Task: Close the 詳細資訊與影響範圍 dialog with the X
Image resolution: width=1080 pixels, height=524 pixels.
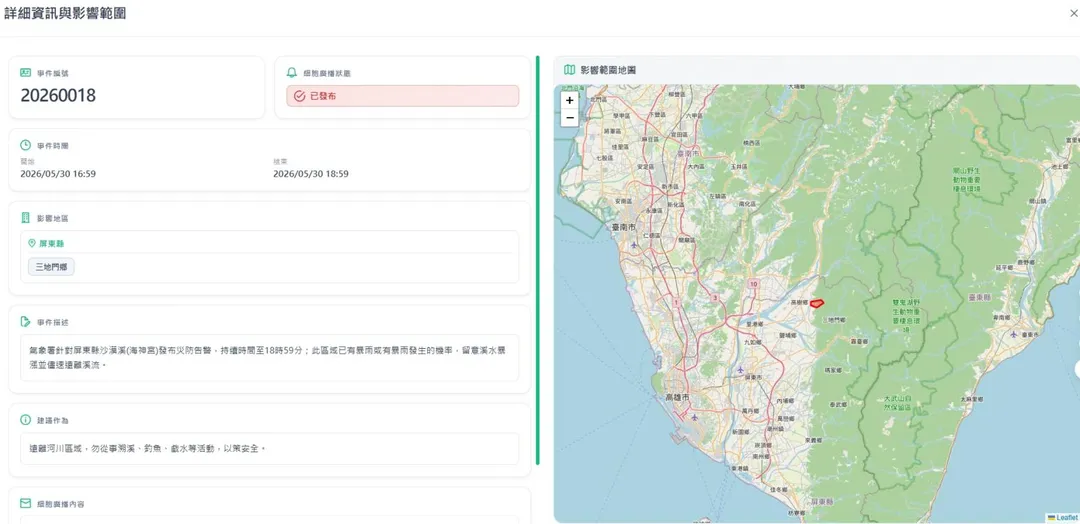Action: pyautogui.click(x=1074, y=13)
